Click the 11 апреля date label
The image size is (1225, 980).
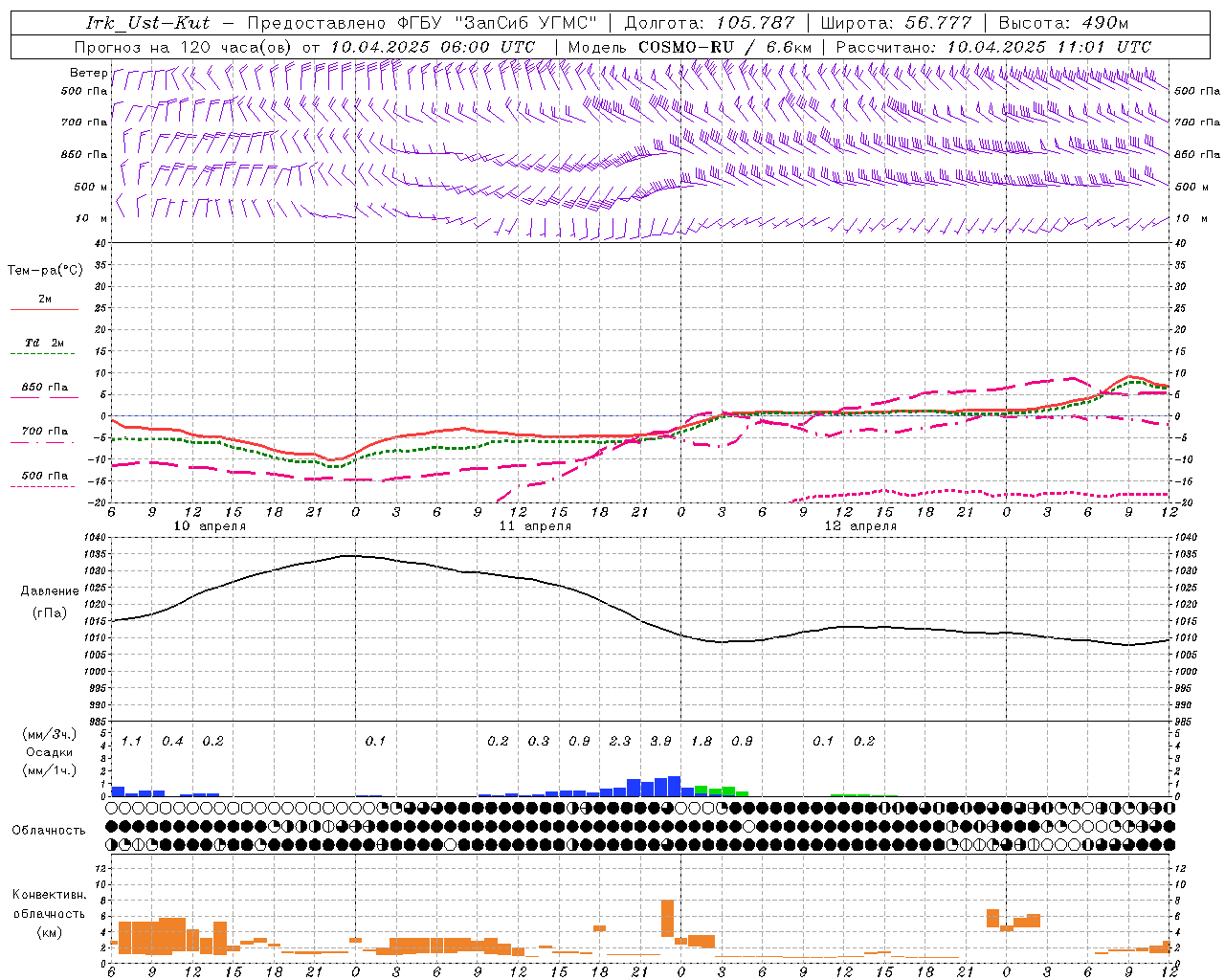click(535, 526)
